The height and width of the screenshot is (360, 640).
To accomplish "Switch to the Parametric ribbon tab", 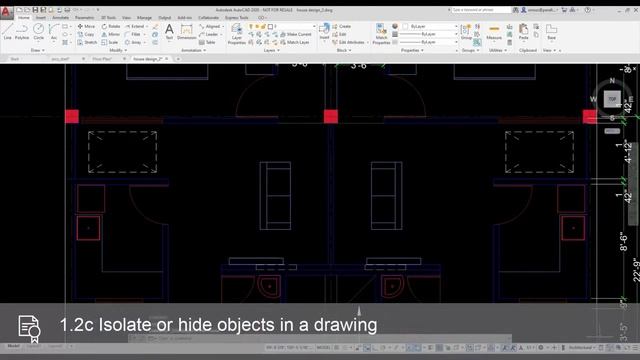I will 84,18.
